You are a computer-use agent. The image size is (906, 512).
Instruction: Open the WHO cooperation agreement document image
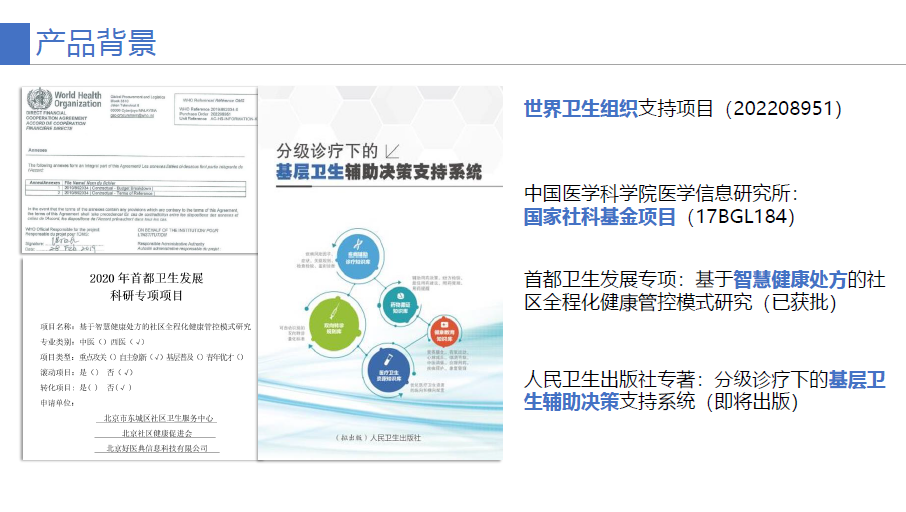[139, 170]
